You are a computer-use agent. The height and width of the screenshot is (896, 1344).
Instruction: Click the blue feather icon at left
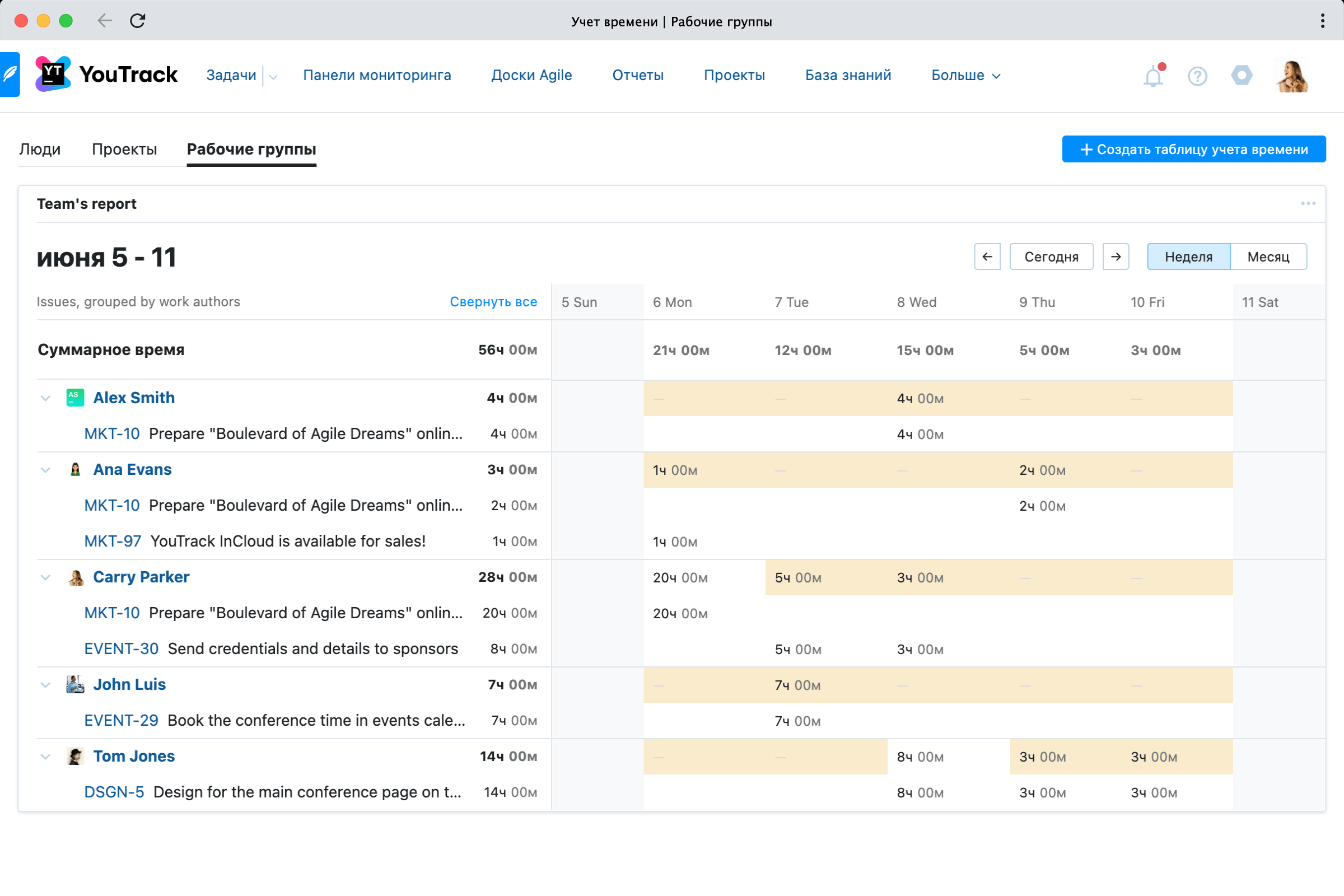pos(10,75)
